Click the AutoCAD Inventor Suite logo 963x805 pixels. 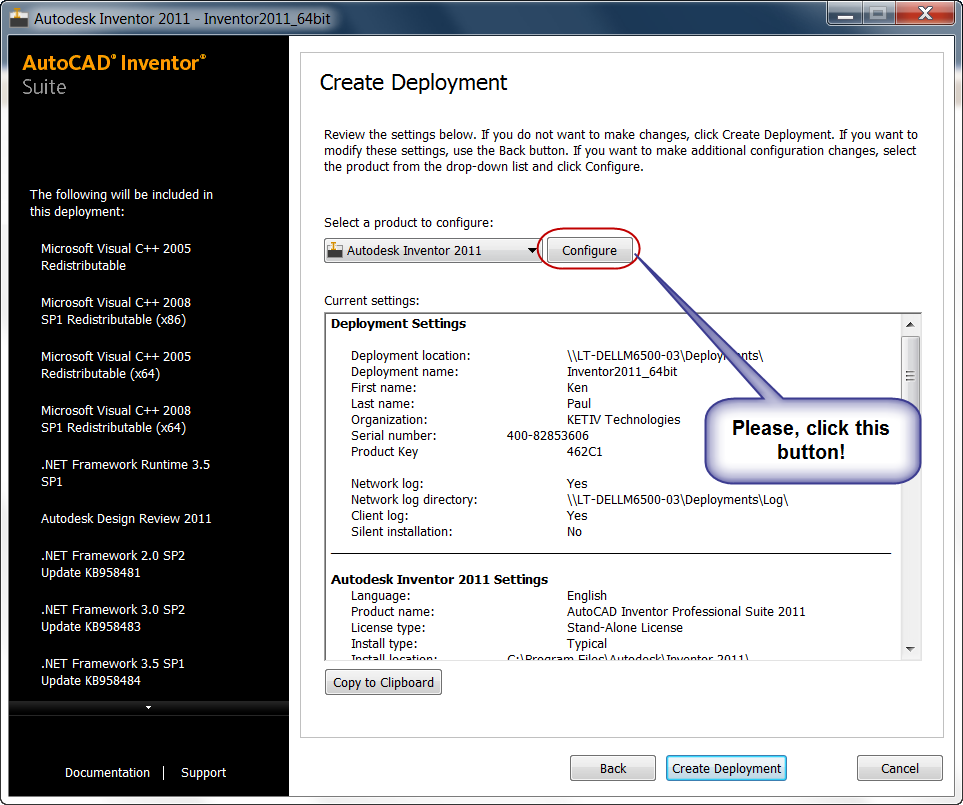point(113,72)
